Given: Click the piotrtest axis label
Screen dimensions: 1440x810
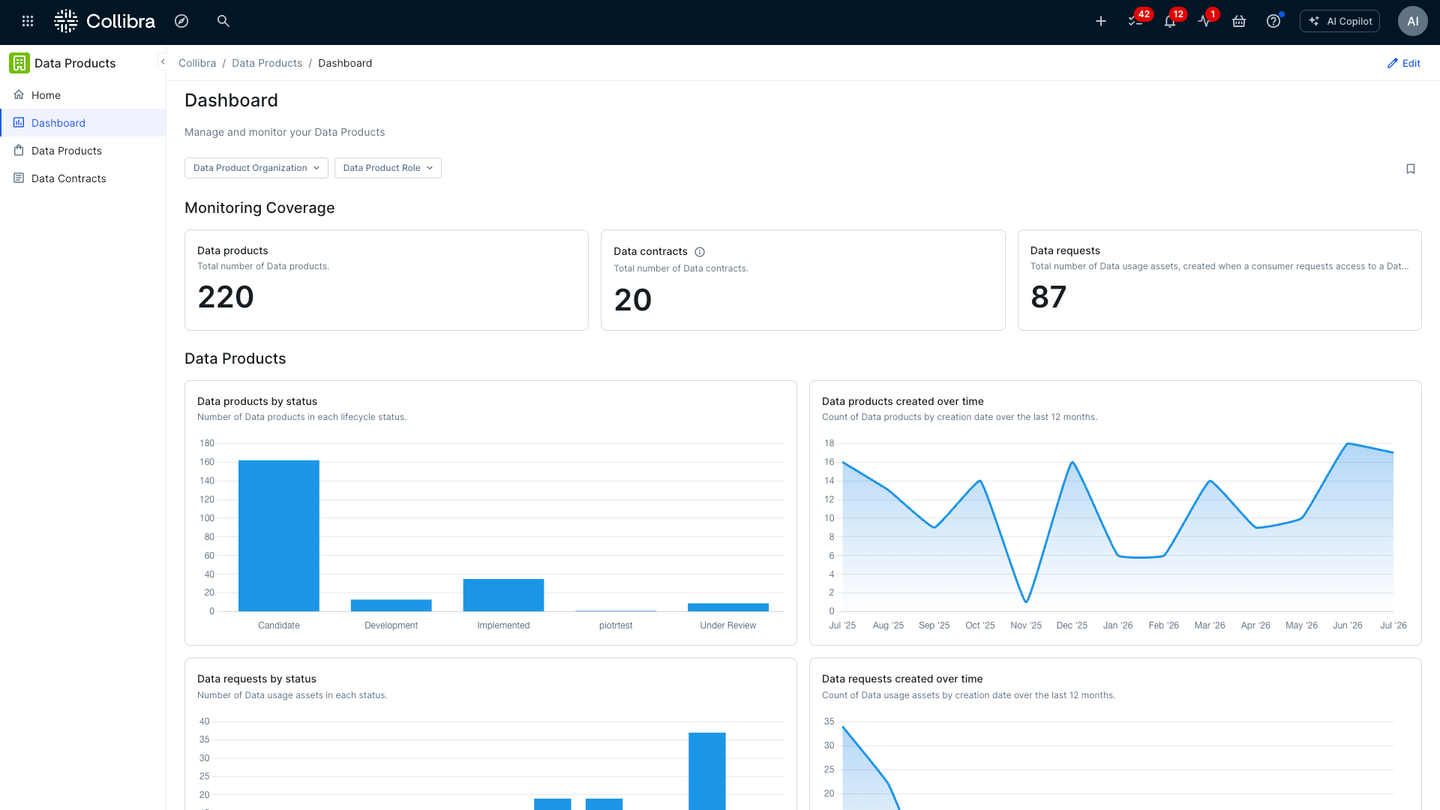Looking at the screenshot, I should point(616,625).
